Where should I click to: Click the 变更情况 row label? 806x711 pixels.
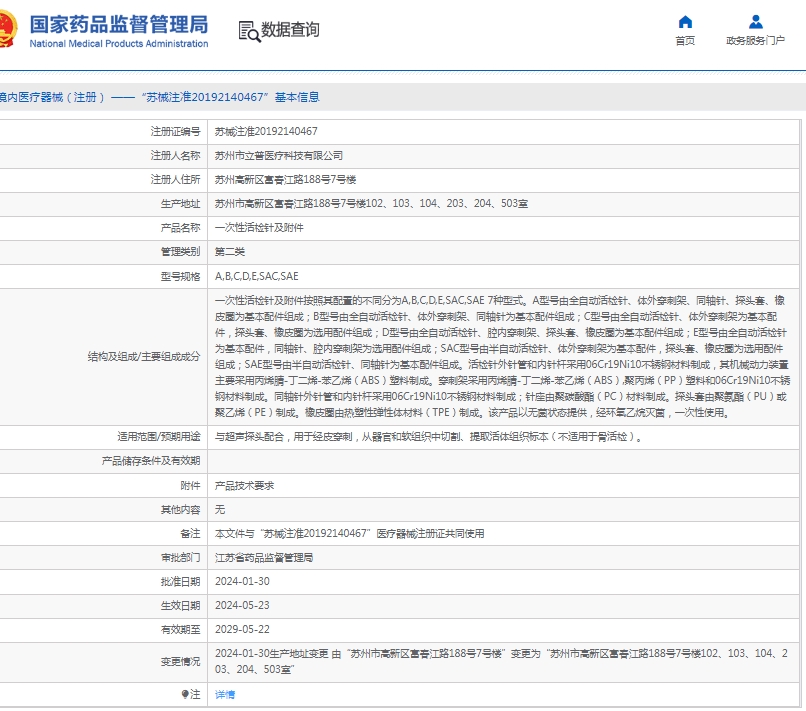pyautogui.click(x=180, y=661)
